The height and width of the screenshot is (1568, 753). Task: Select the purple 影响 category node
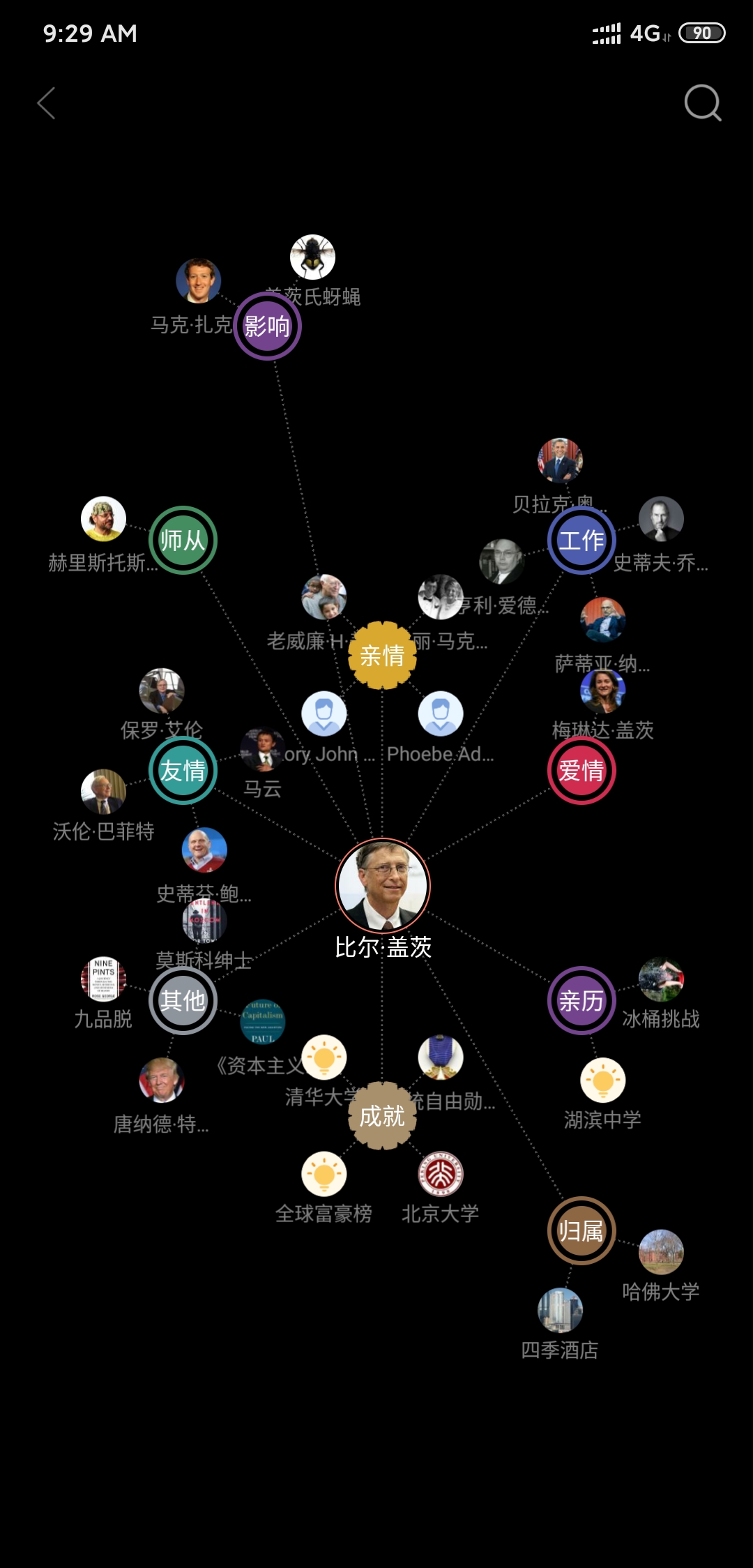click(267, 326)
